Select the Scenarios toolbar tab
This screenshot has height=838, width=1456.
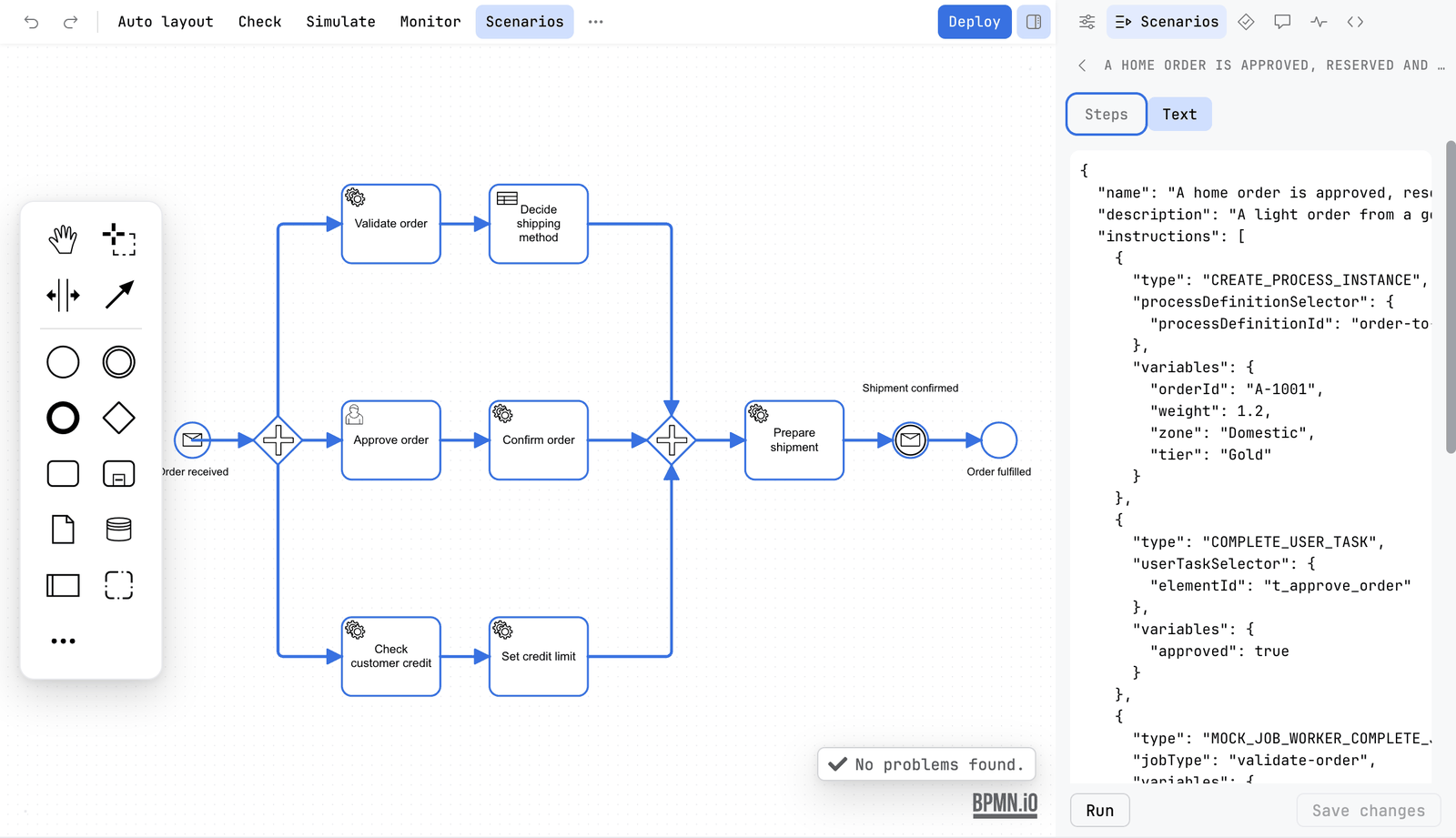[x=524, y=22]
